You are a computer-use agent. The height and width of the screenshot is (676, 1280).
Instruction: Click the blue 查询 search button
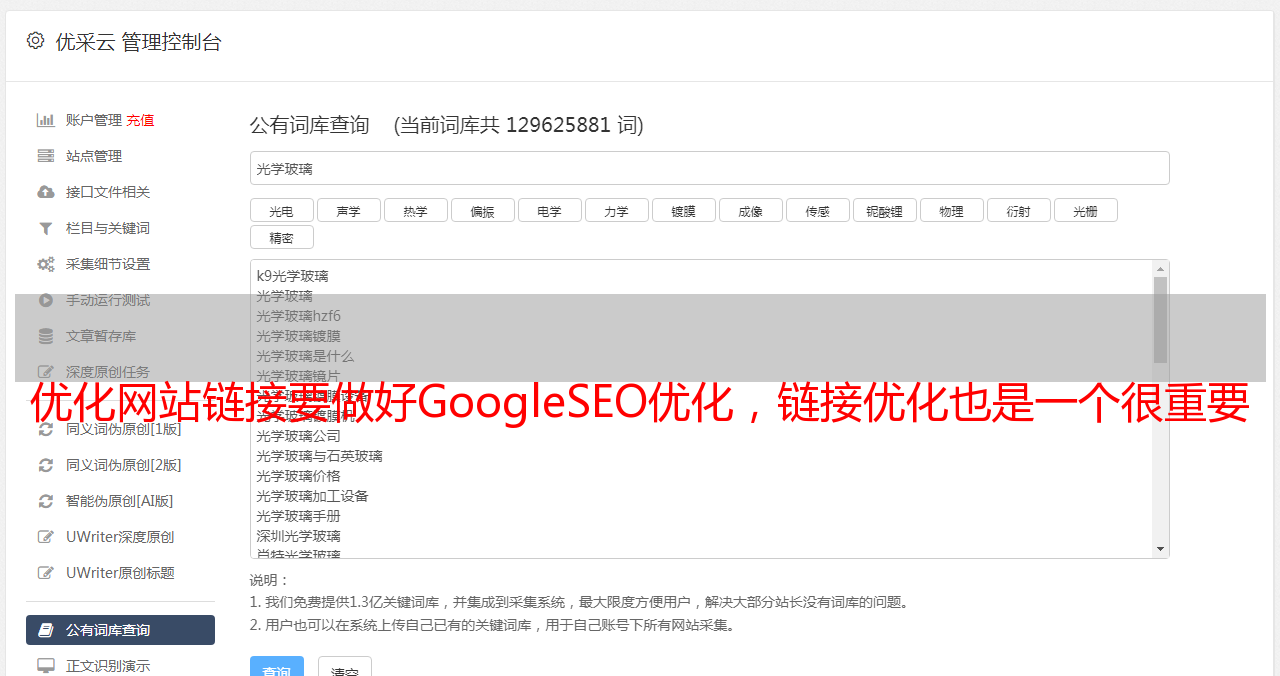(277, 667)
